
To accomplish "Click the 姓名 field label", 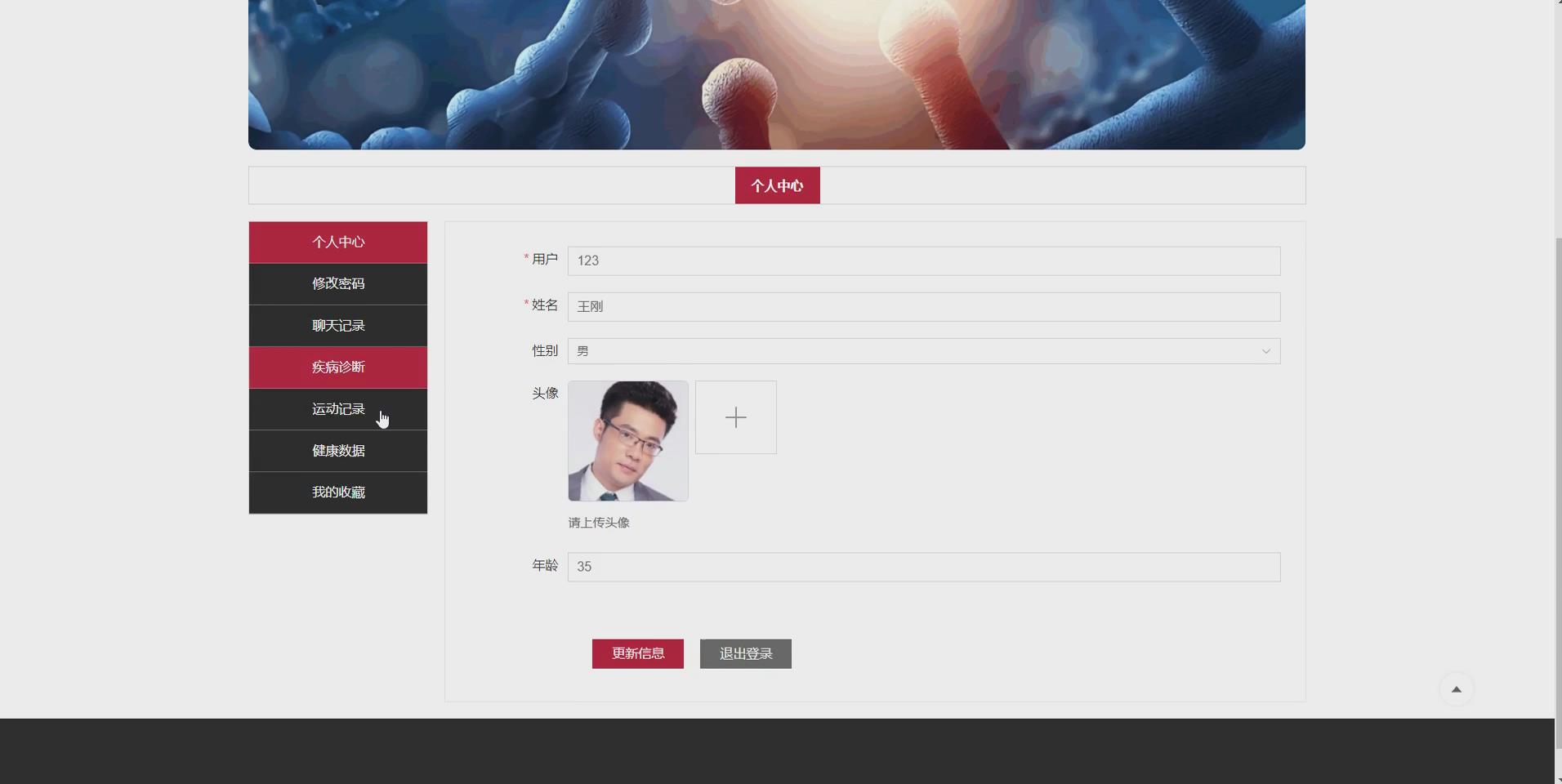I will 545,305.
